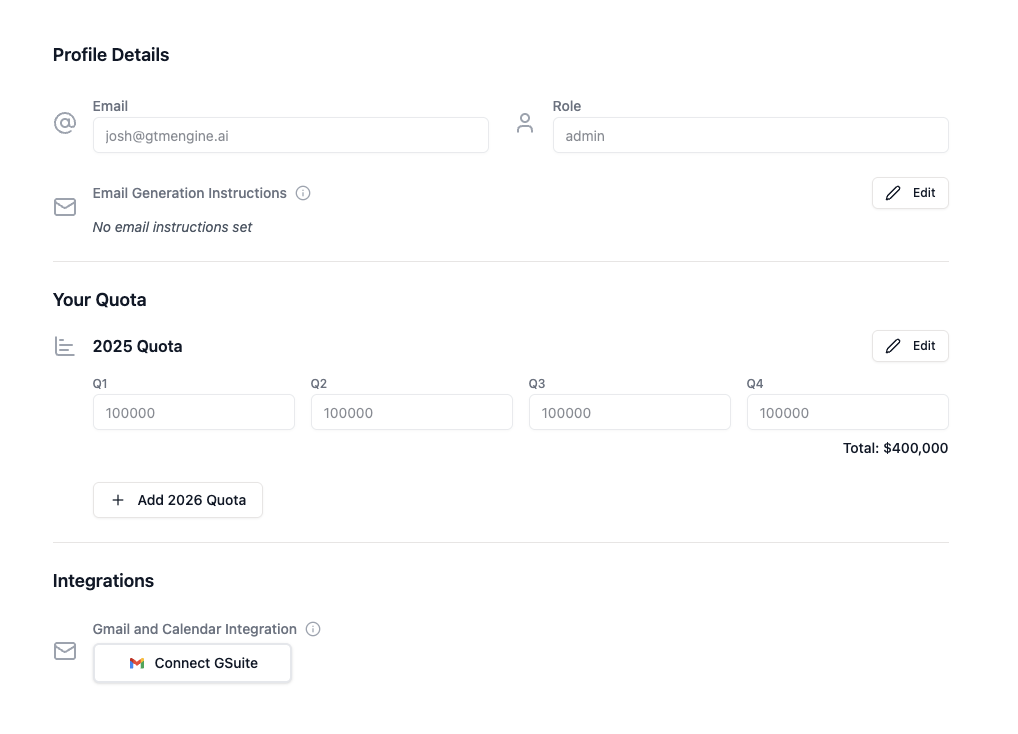Click the Q3 quota input

pos(630,412)
